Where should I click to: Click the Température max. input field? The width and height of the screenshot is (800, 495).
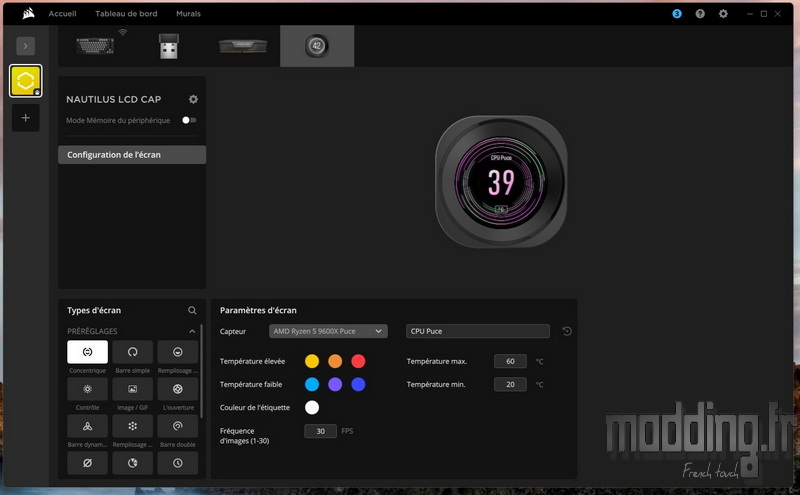click(x=510, y=361)
